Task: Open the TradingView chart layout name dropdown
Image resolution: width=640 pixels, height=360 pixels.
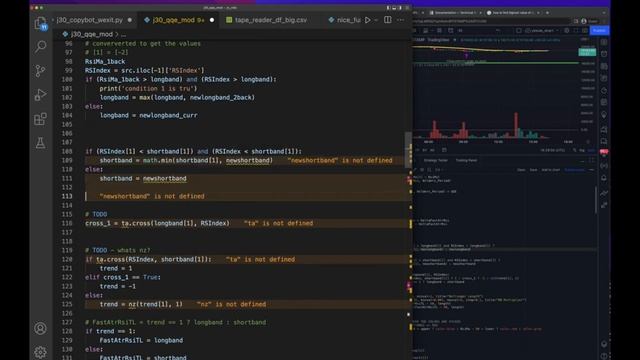Action: pyautogui.click(x=542, y=31)
